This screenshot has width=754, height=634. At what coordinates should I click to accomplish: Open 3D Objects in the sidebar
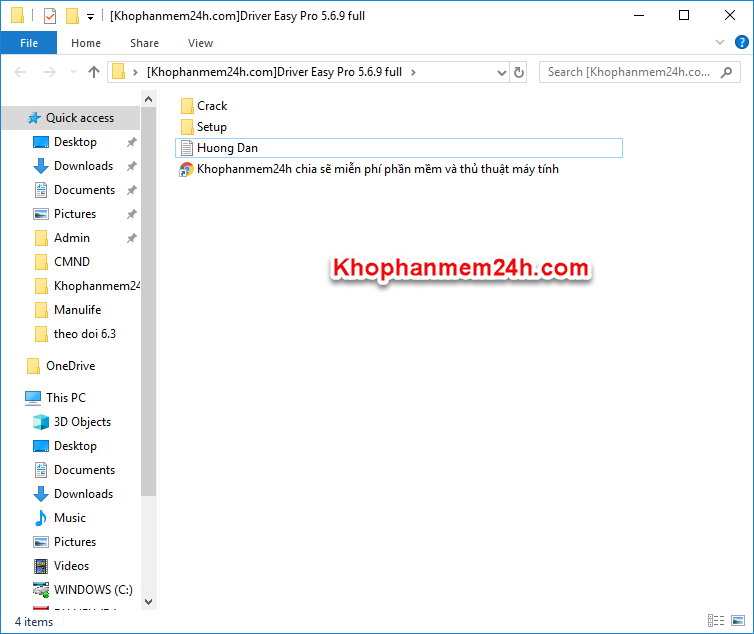(x=82, y=422)
